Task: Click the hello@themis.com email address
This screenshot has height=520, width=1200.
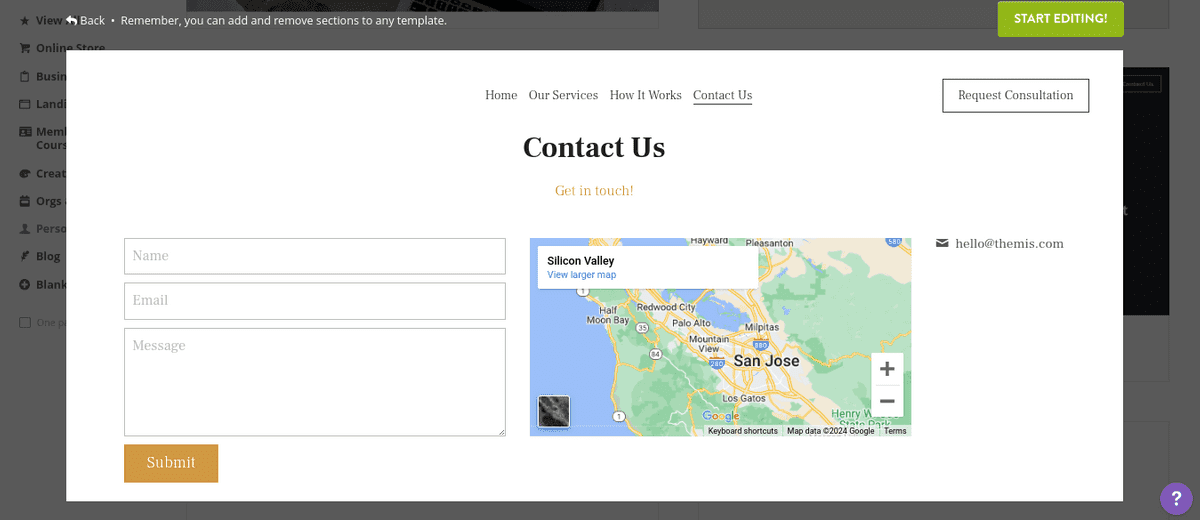Action: 1009,243
